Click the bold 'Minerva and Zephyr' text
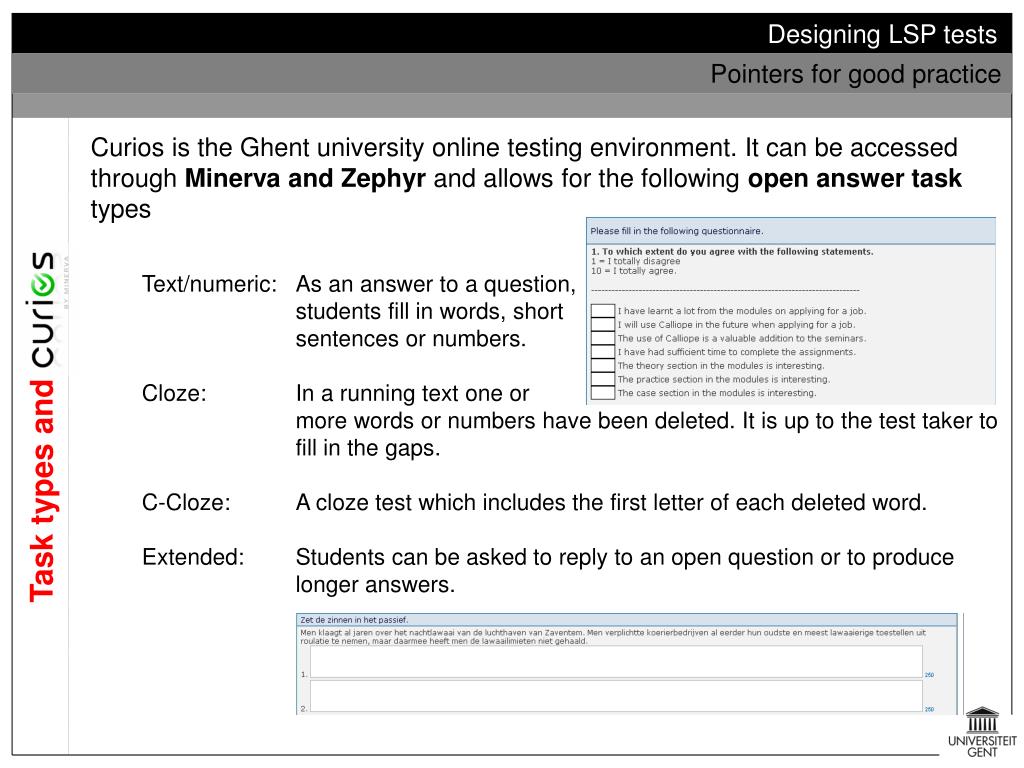 pos(306,180)
